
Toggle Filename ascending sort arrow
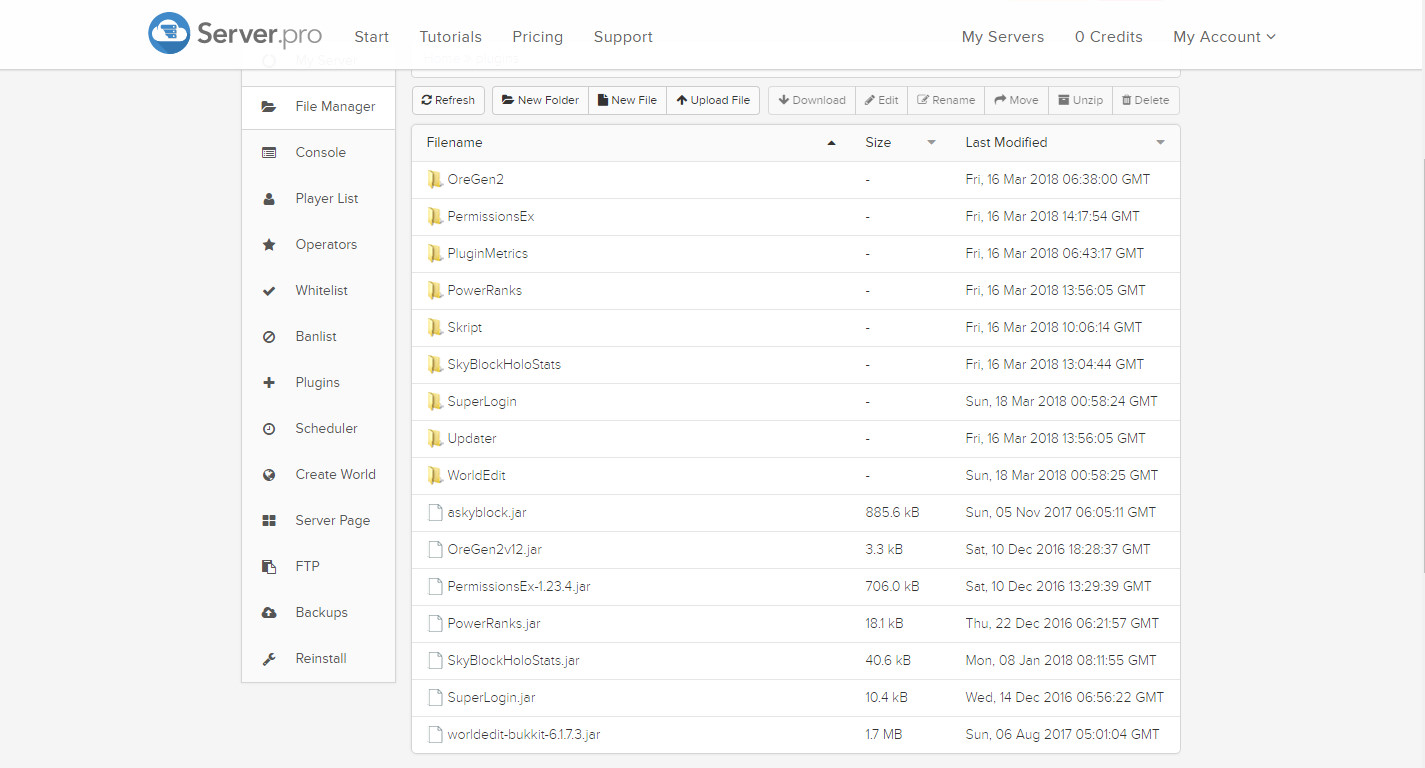click(831, 143)
